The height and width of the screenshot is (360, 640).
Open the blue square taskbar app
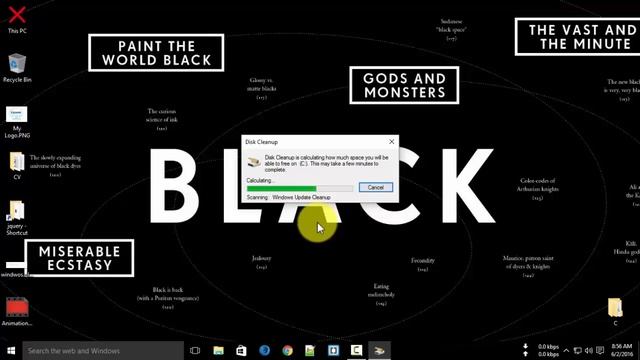pos(333,351)
